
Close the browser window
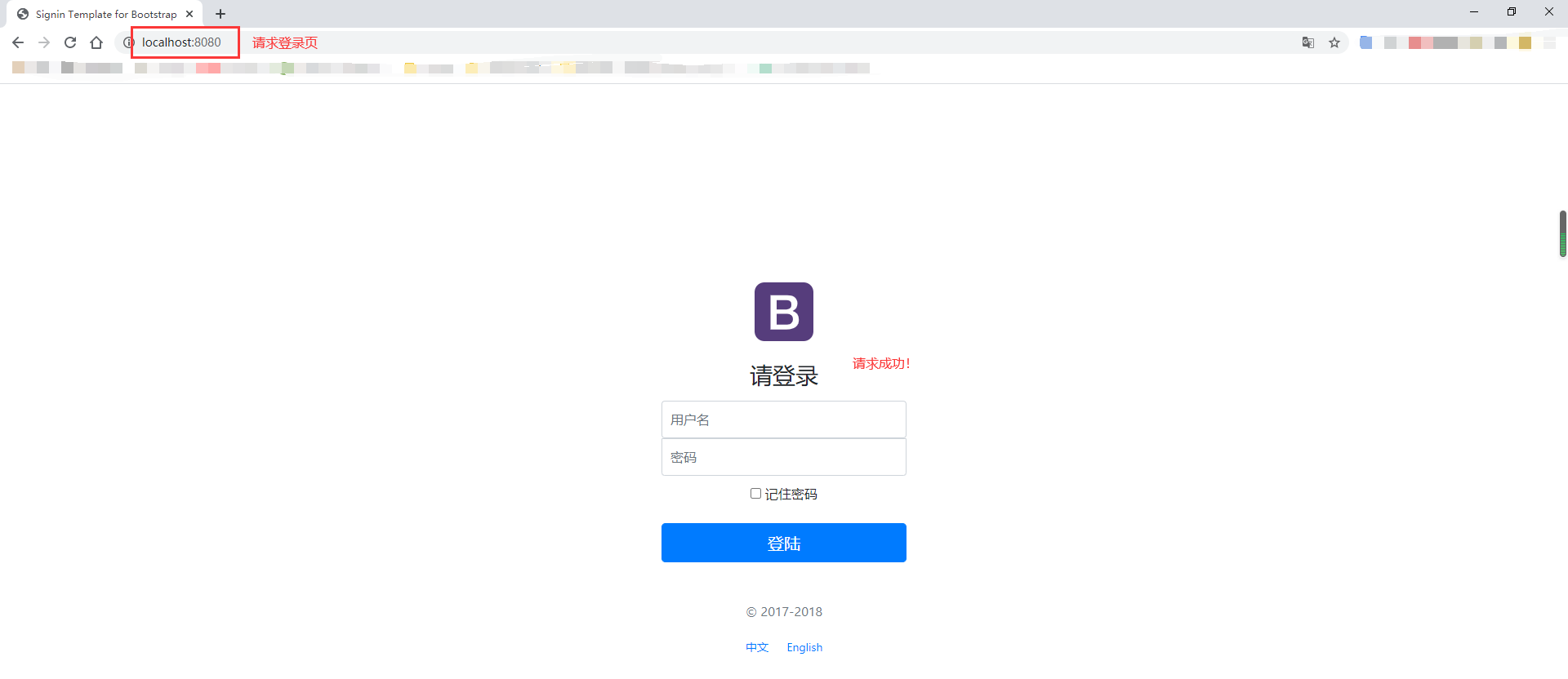(x=1549, y=11)
